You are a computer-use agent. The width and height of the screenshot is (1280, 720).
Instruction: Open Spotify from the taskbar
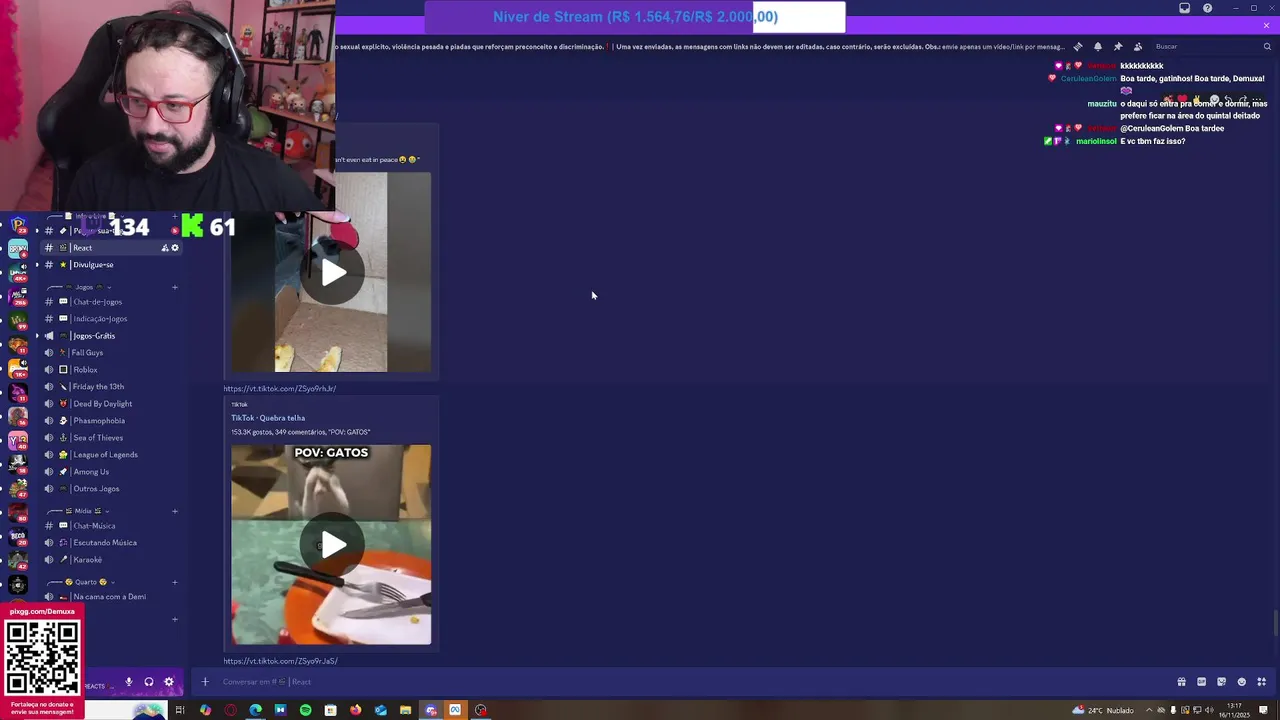click(305, 710)
